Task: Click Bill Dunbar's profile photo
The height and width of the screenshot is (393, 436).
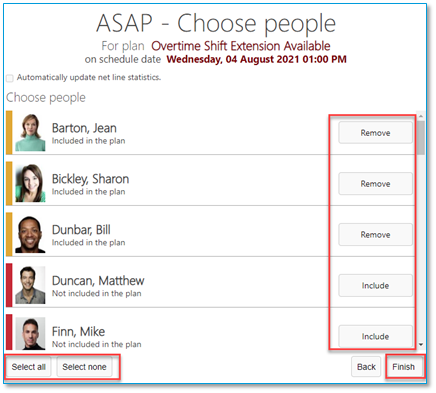Action: point(30,234)
